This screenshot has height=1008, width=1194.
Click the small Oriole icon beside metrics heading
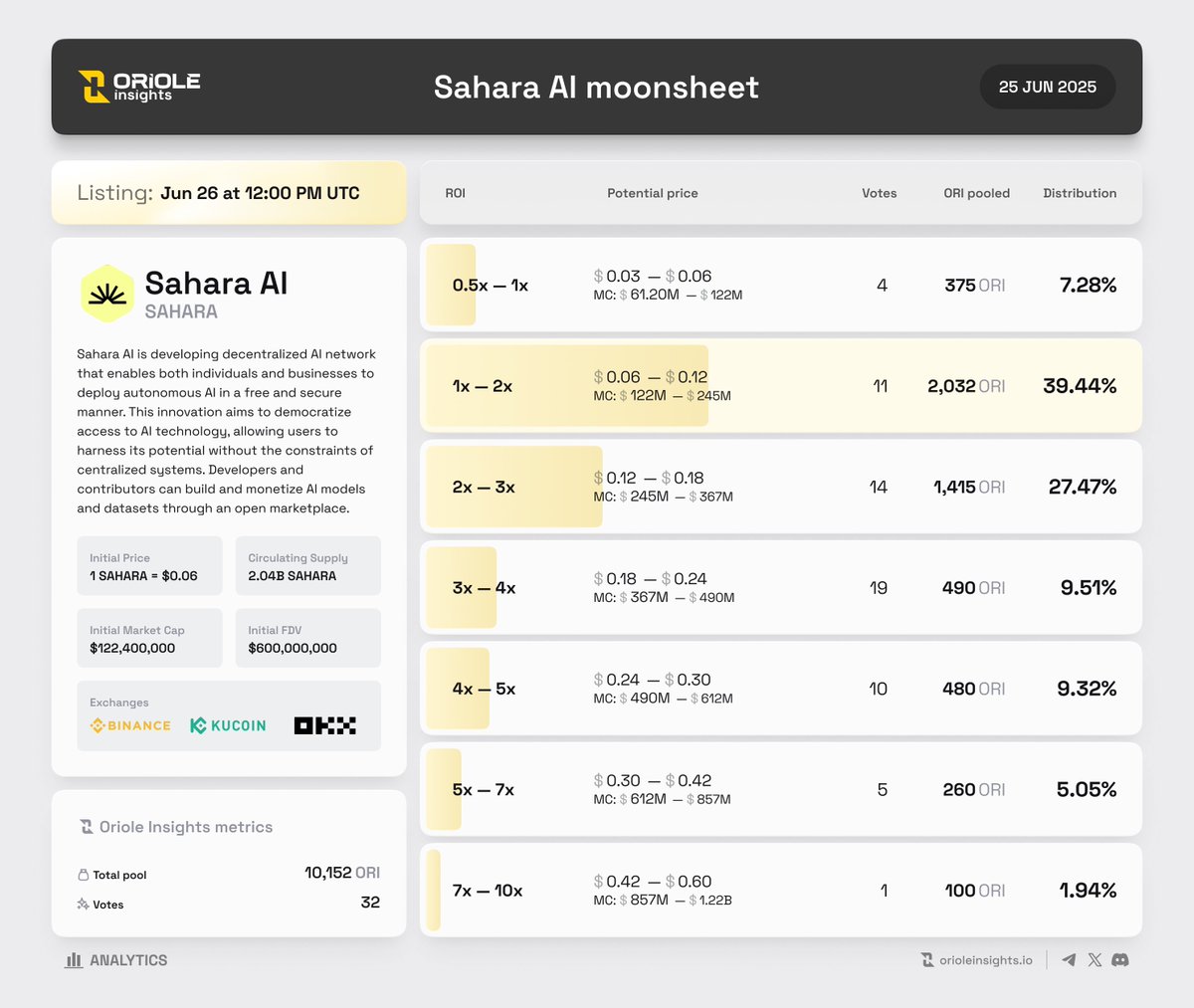[87, 827]
